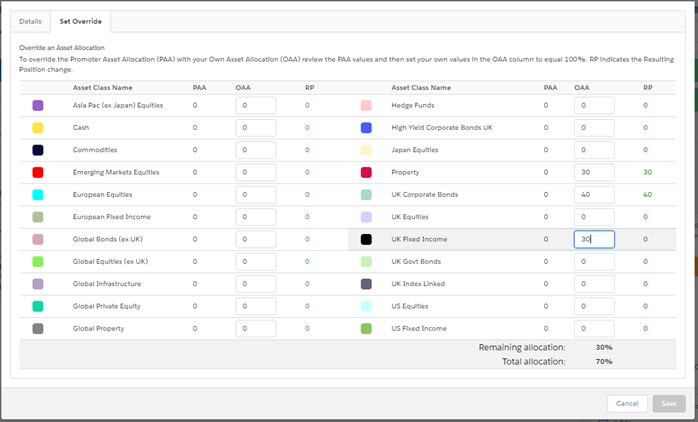The height and width of the screenshot is (422, 698).
Task: Click the Cash yellow color swatch
Action: click(38, 128)
